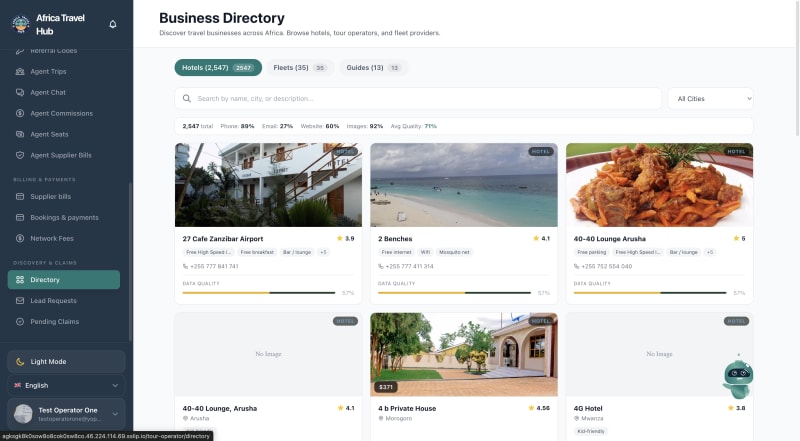
Task: Click the star rating of 27 Cafe Zanzibar Airport
Action: (x=345, y=238)
